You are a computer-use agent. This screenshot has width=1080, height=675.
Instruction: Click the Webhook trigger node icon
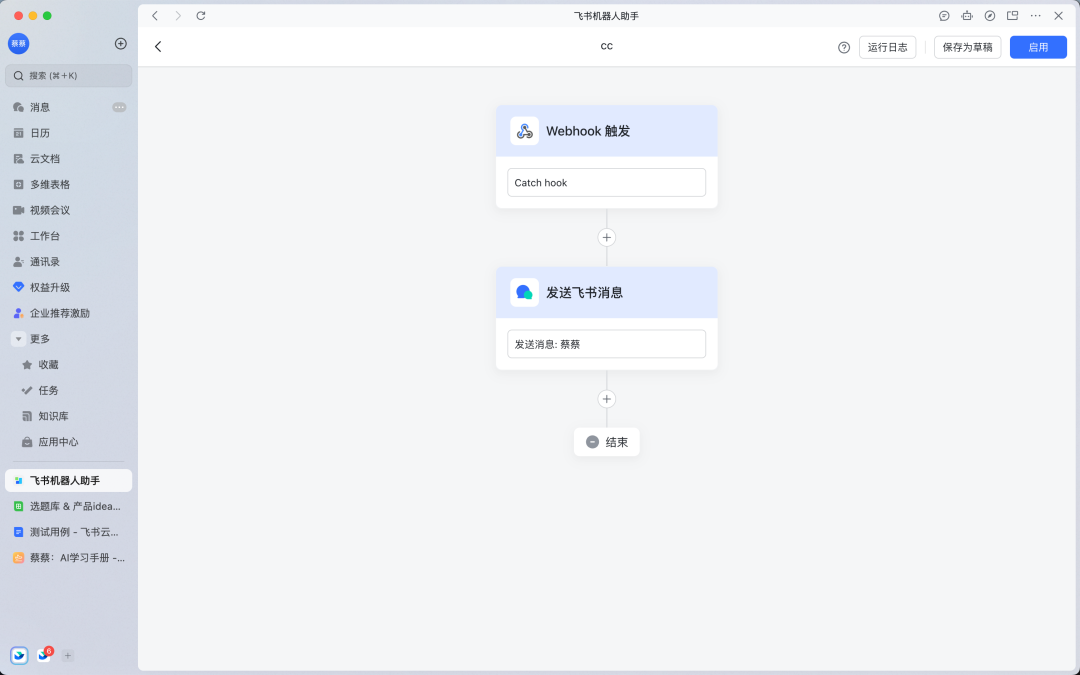[524, 131]
